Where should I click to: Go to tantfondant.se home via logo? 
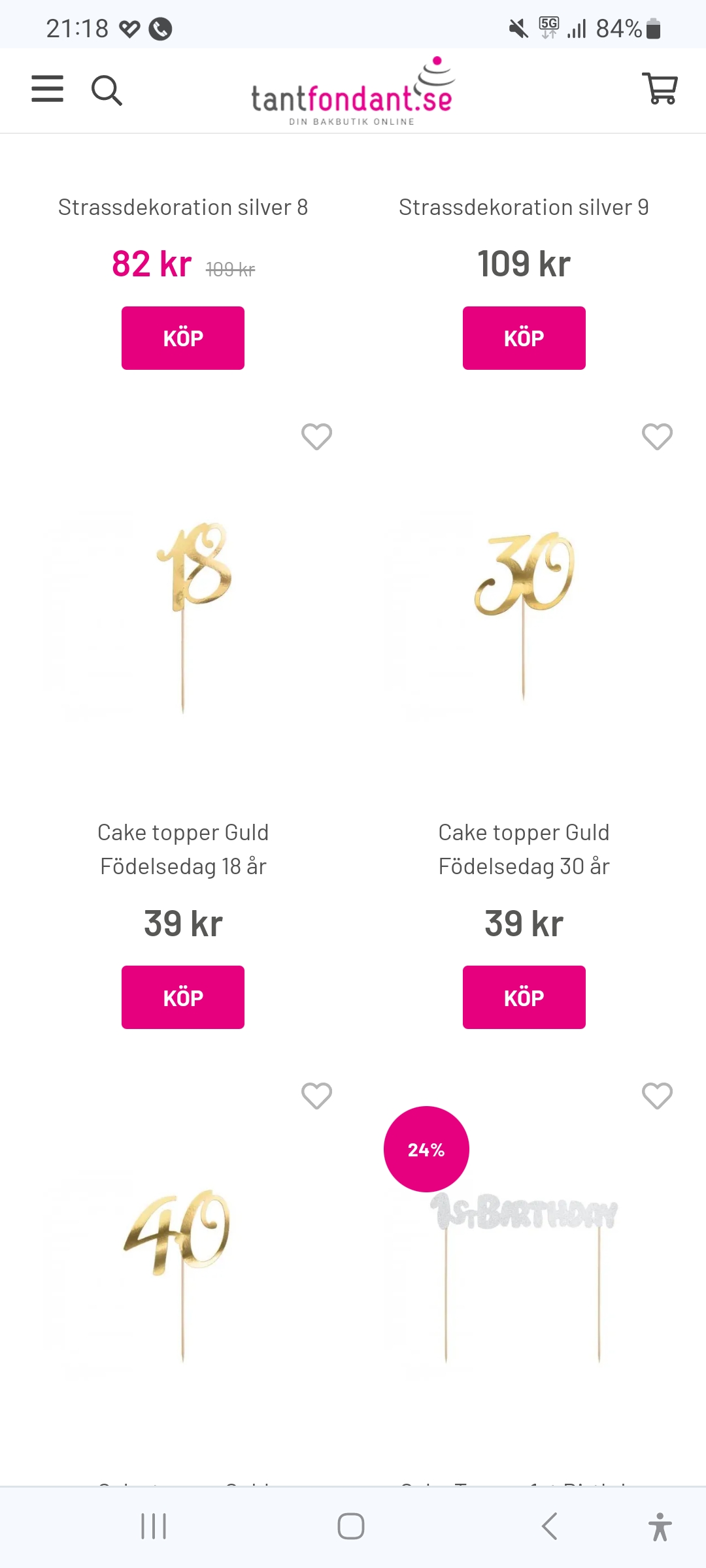353,92
